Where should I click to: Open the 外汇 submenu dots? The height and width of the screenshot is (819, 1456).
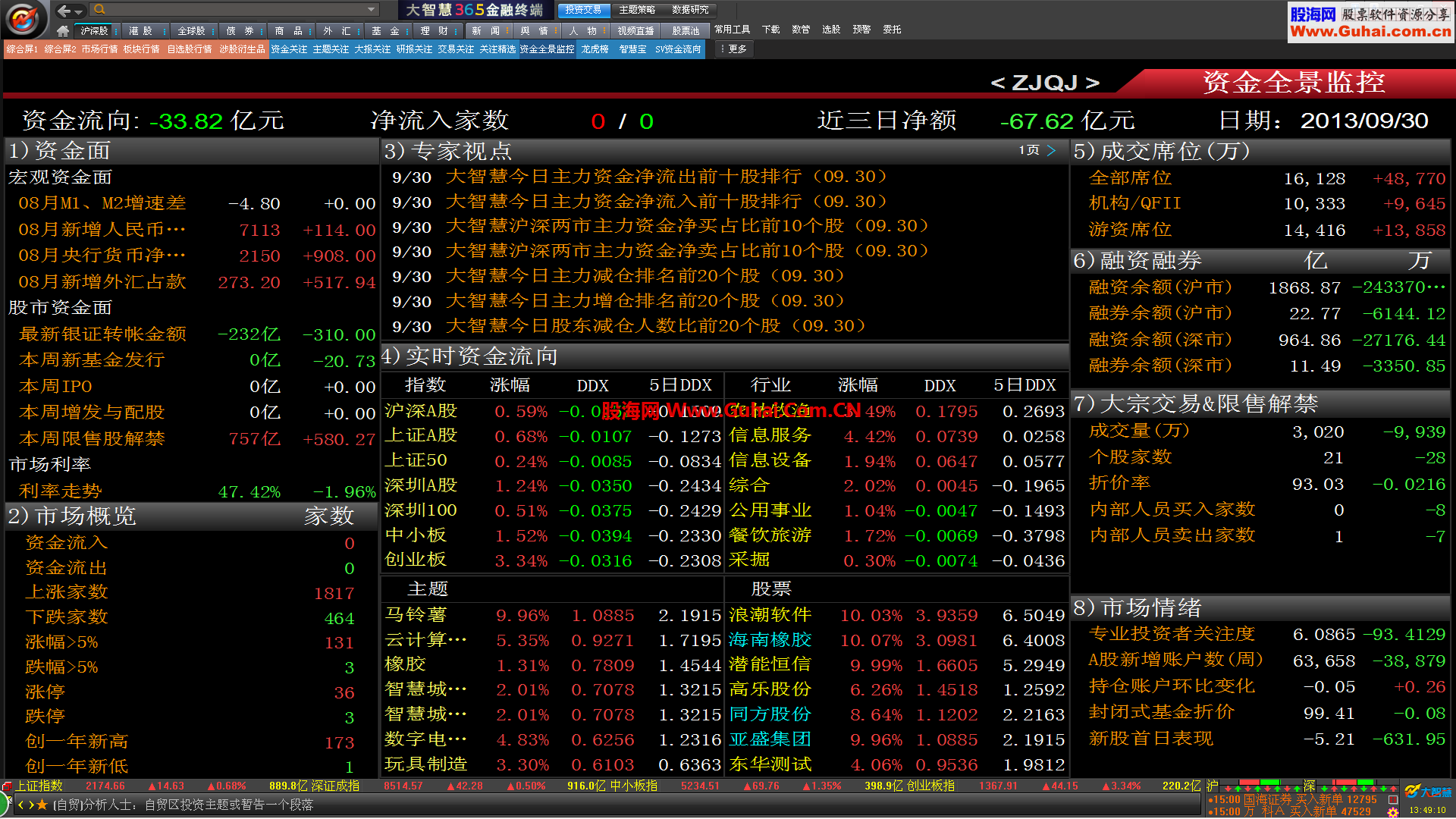click(x=358, y=31)
